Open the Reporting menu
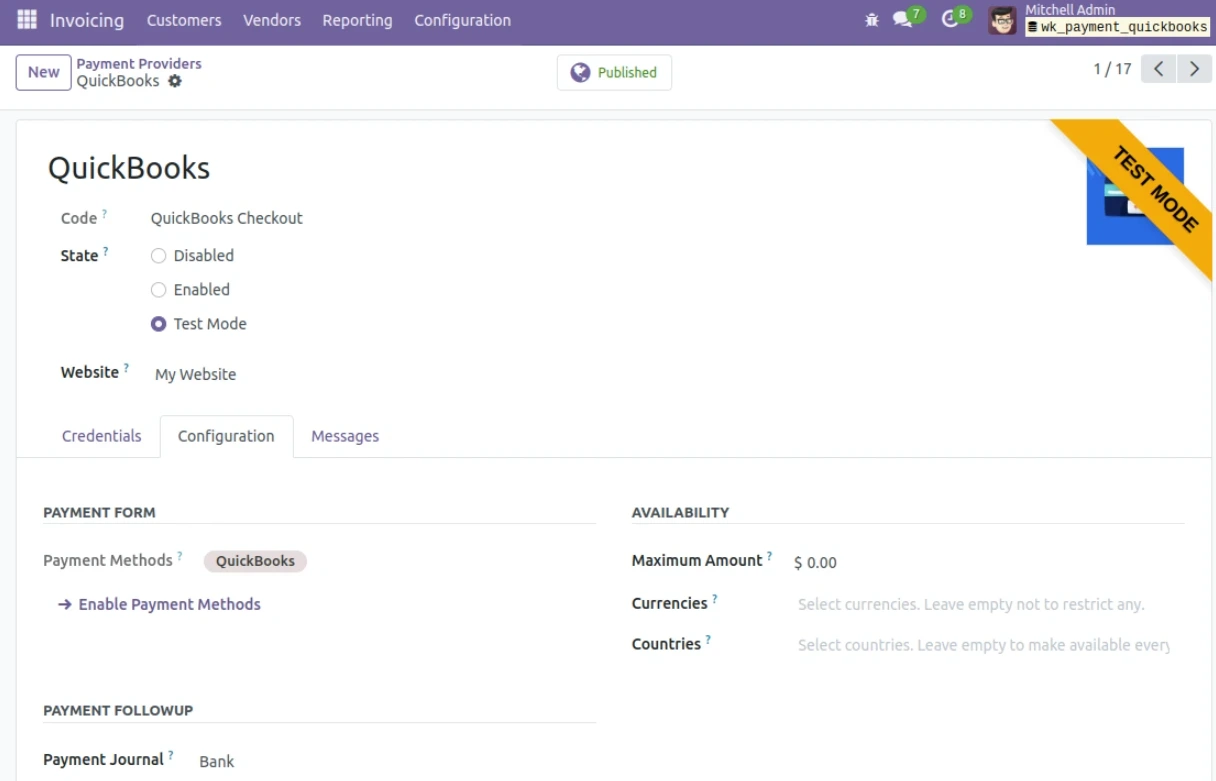The width and height of the screenshot is (1216, 781). point(357,19)
